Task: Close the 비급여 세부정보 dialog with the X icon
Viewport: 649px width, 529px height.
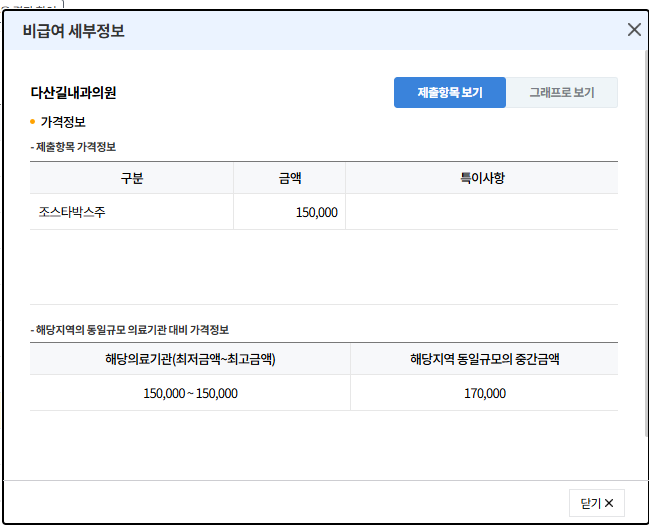Action: point(634,30)
